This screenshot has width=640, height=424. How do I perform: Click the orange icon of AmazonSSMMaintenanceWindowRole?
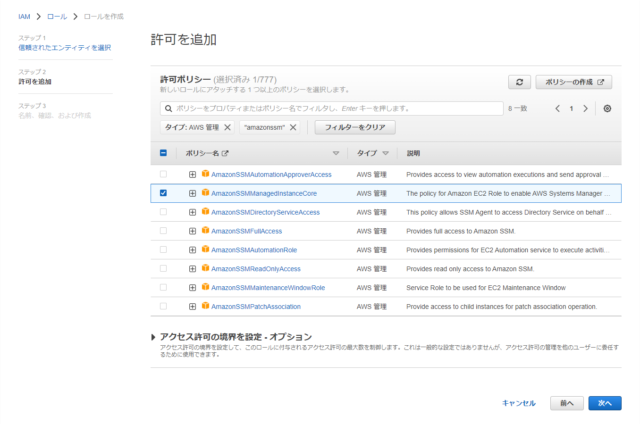pyautogui.click(x=205, y=287)
